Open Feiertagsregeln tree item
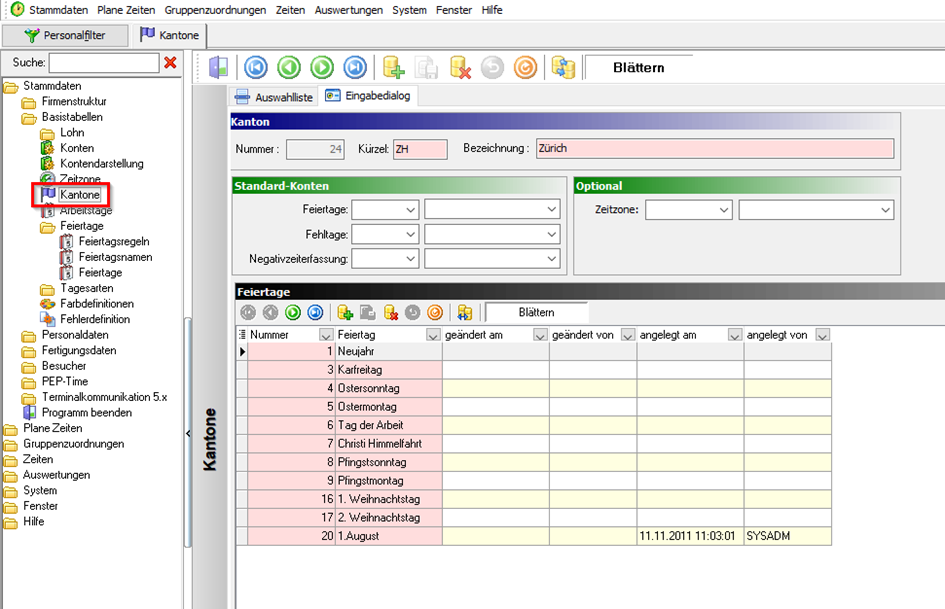 pyautogui.click(x=114, y=242)
